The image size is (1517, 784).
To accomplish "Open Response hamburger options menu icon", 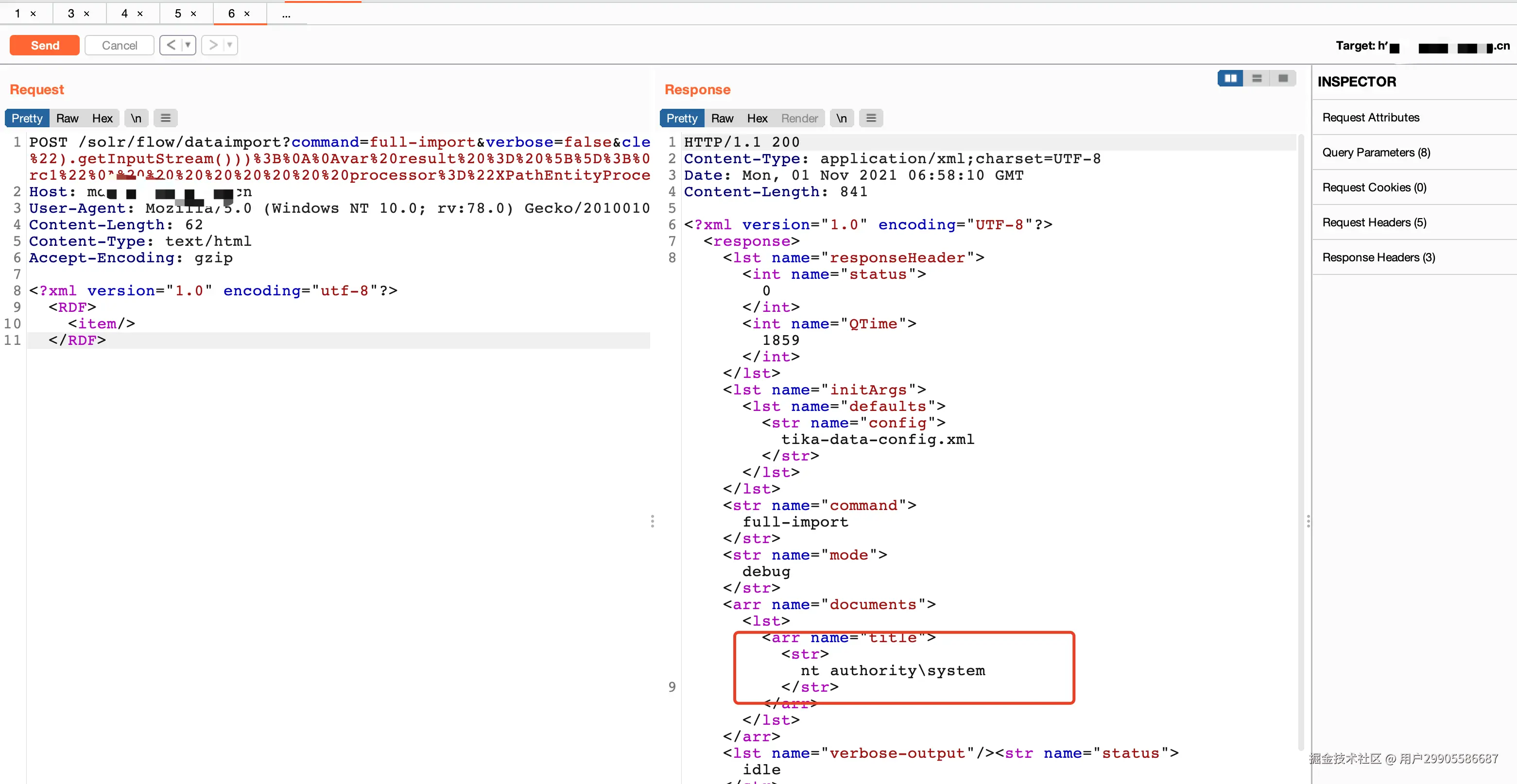I will point(871,119).
